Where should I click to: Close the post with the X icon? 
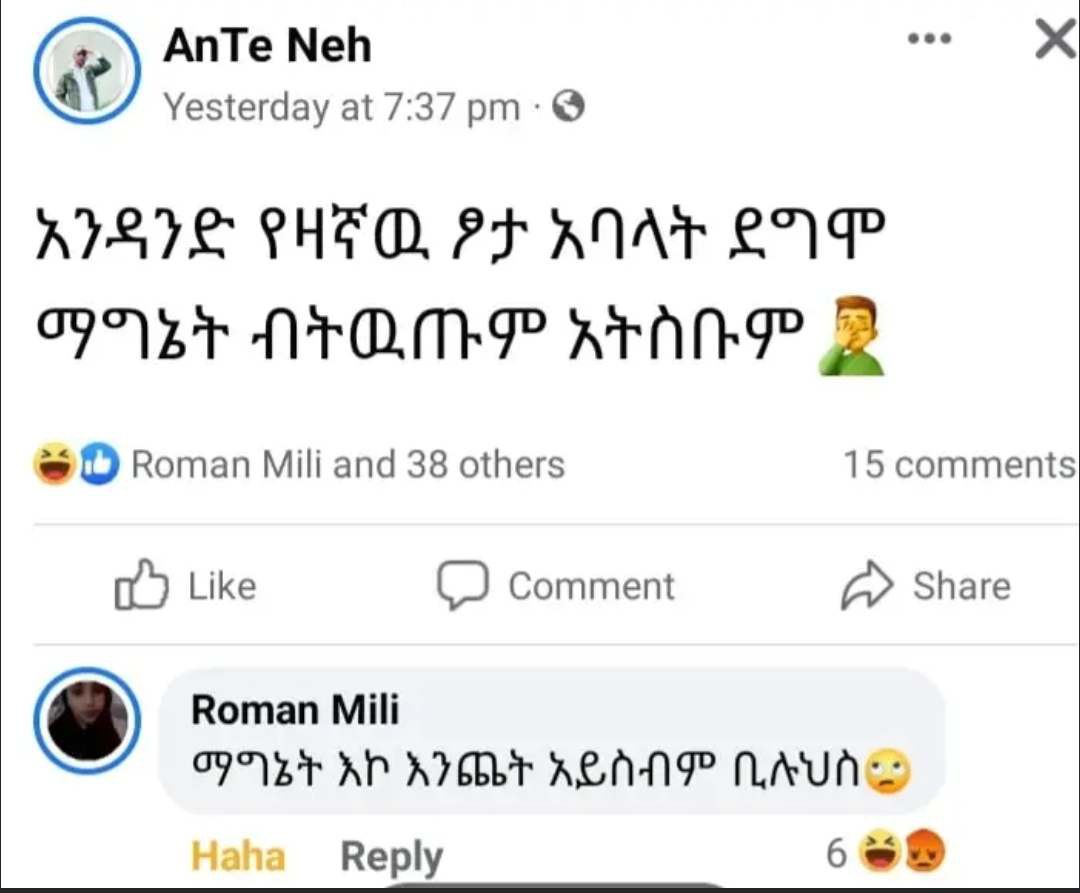click(x=1056, y=39)
